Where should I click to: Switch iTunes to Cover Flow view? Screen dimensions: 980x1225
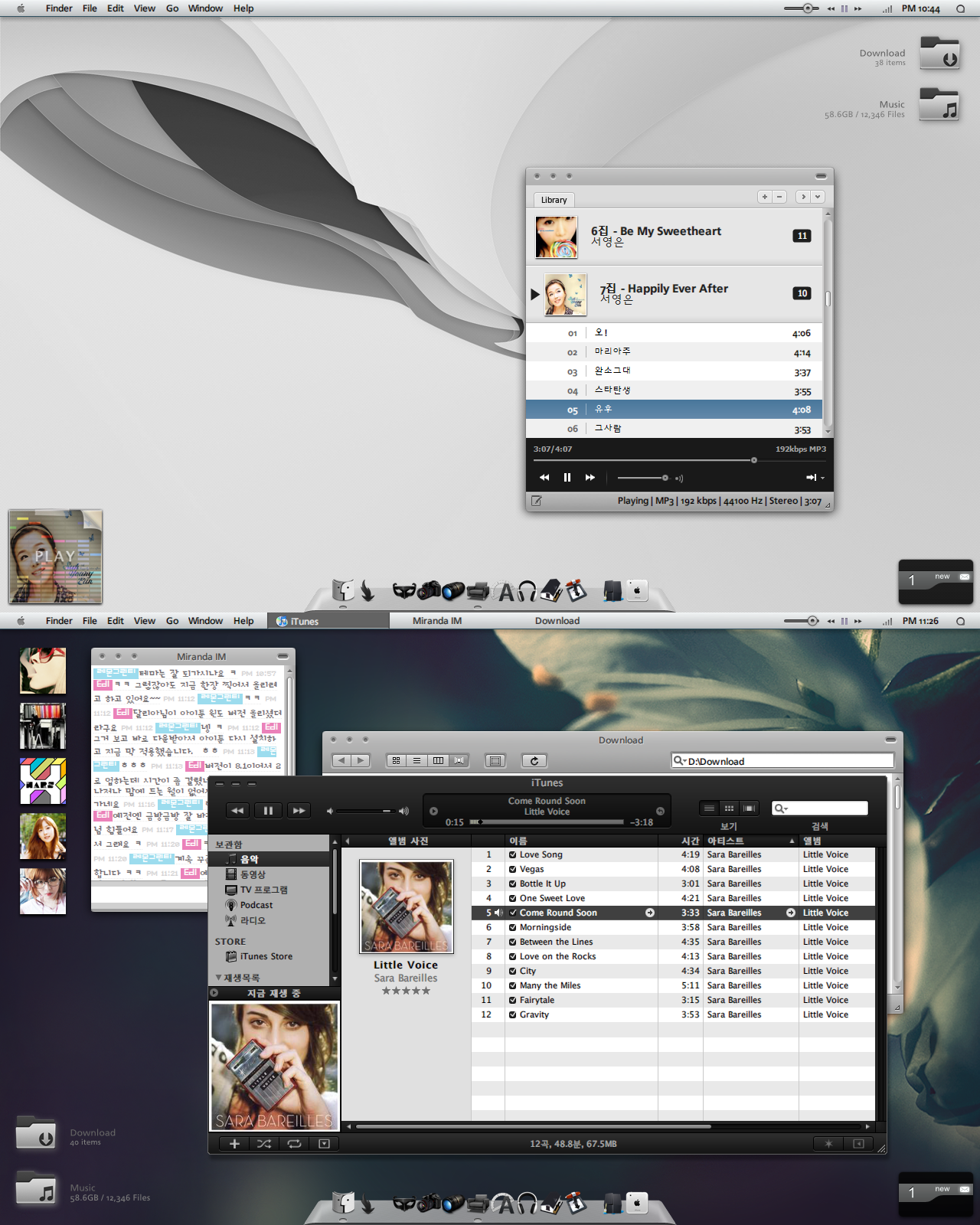click(749, 808)
